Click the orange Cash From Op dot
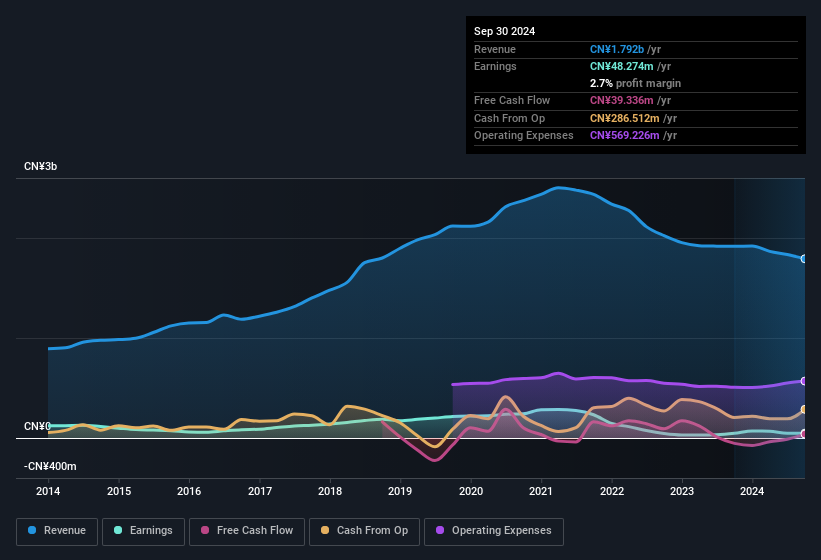Image resolution: width=821 pixels, height=560 pixels. click(x=326, y=531)
